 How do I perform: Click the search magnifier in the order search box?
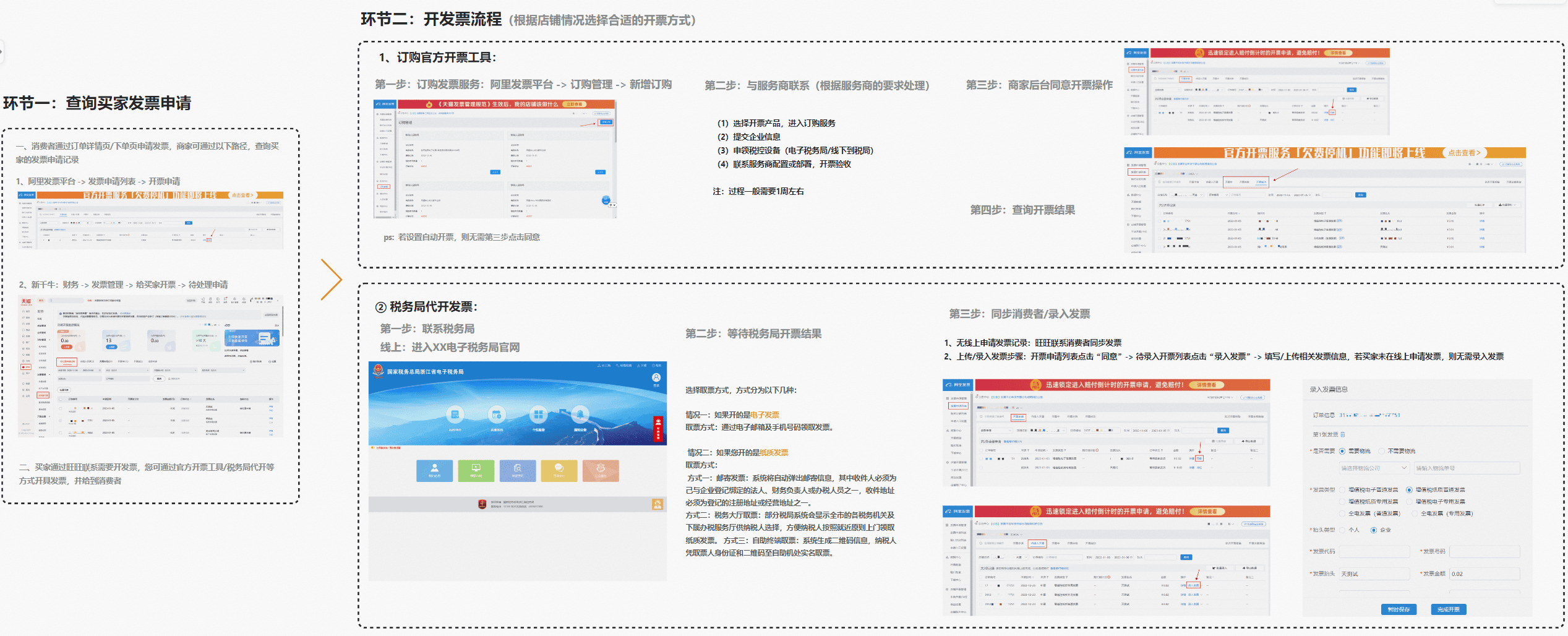click(x=981, y=416)
